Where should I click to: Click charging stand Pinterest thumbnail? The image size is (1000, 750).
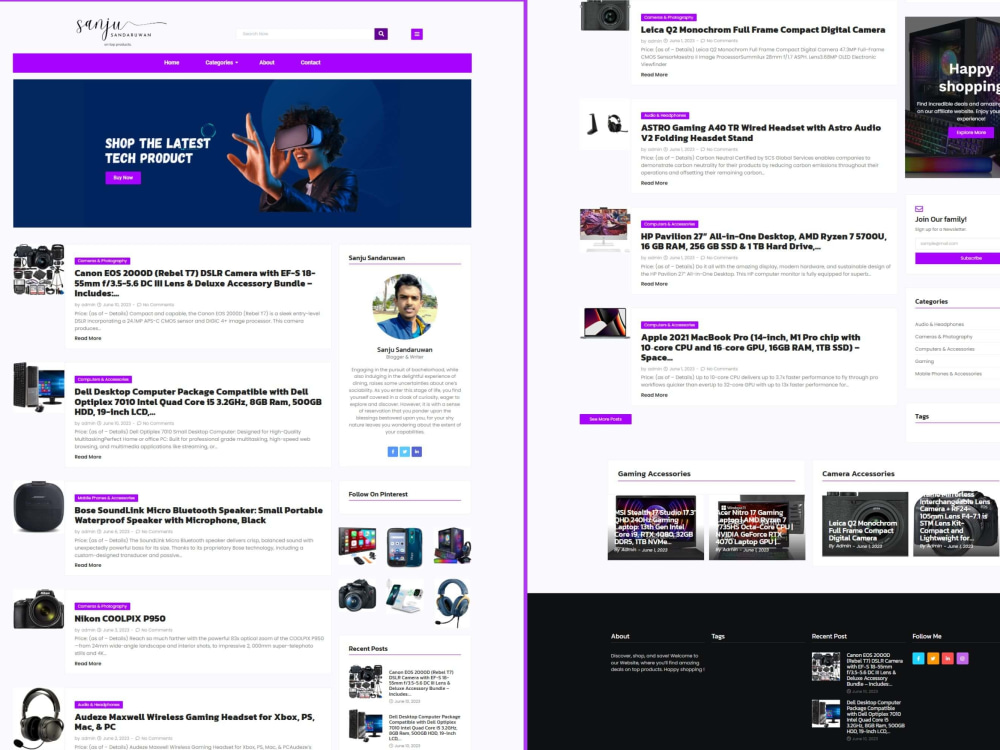404,596
